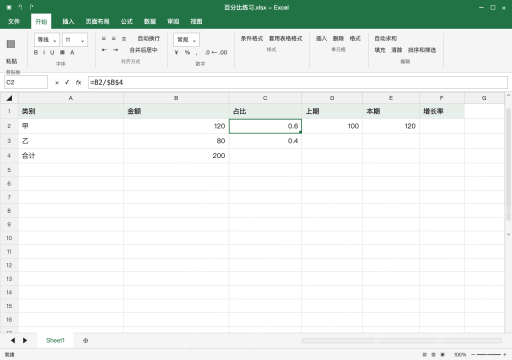
Task: Click Format (格式) in the cells group
Action: point(355,39)
